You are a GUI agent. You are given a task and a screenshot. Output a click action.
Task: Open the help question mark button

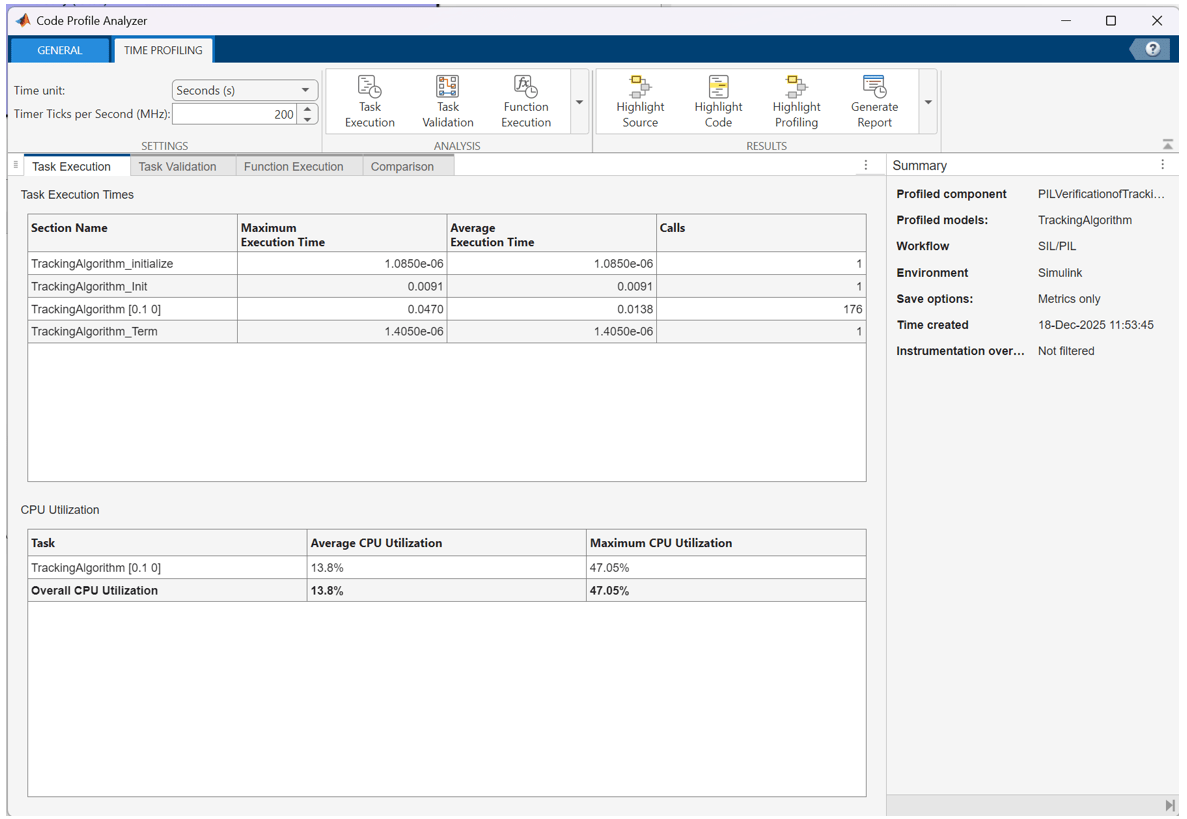(1152, 49)
